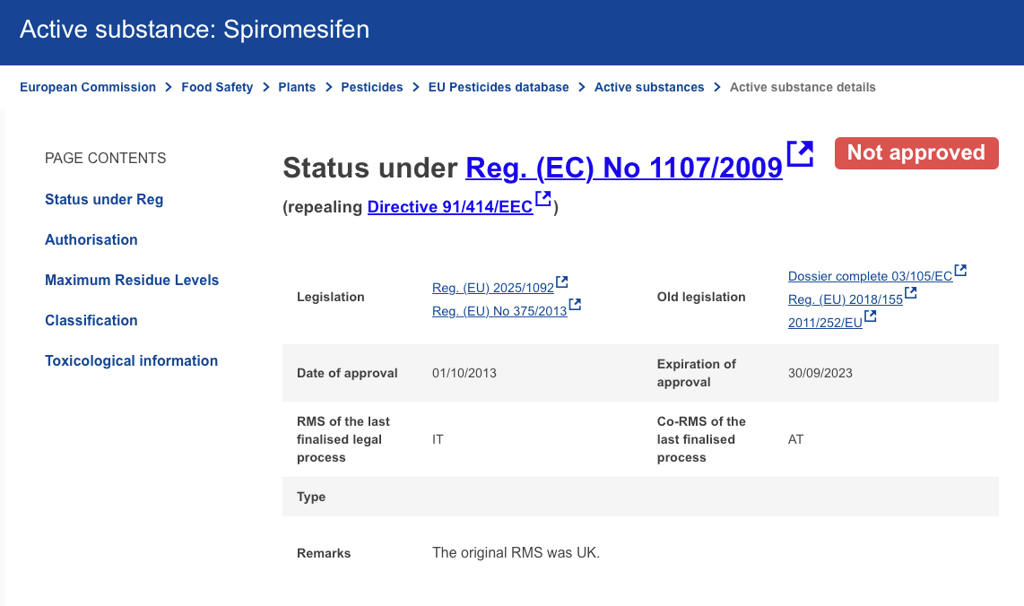Open the Reg. (EU) 2025/1092 legislation link
This screenshot has height=606, width=1024.
(493, 288)
